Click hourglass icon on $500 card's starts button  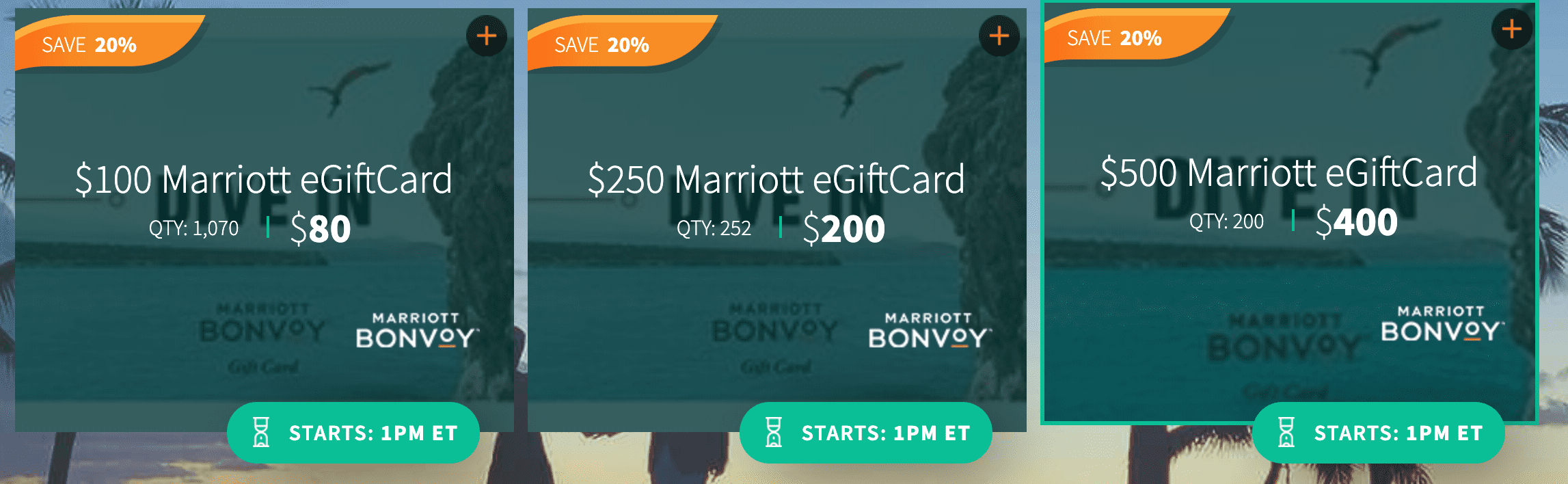(1286, 432)
